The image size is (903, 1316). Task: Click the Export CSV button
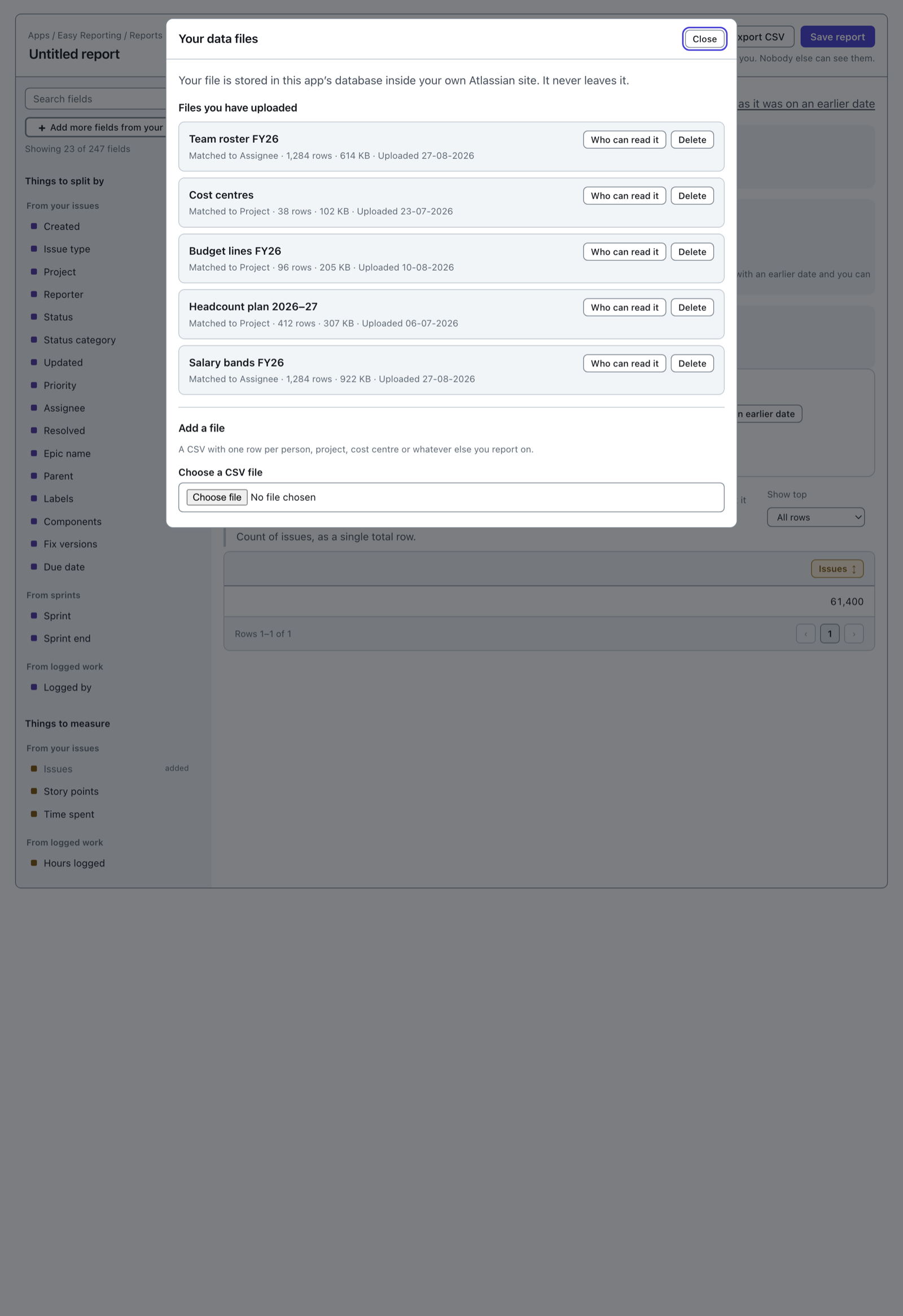(x=765, y=37)
